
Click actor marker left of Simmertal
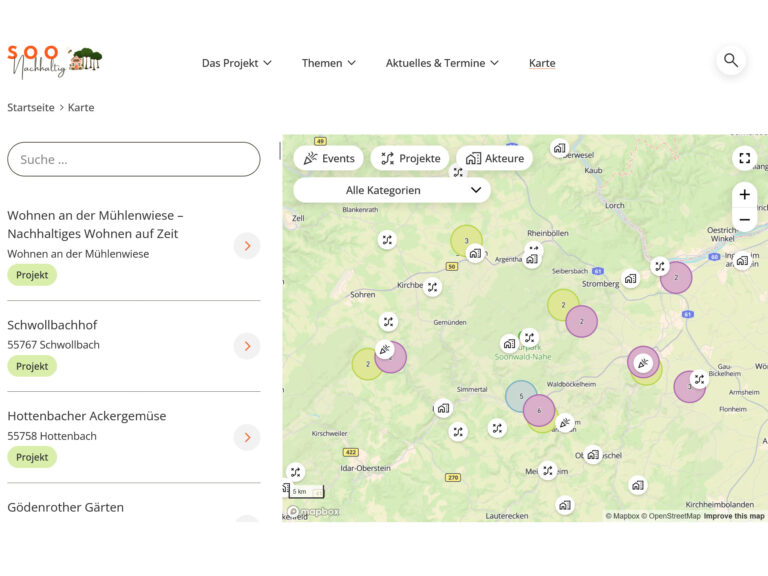(443, 408)
